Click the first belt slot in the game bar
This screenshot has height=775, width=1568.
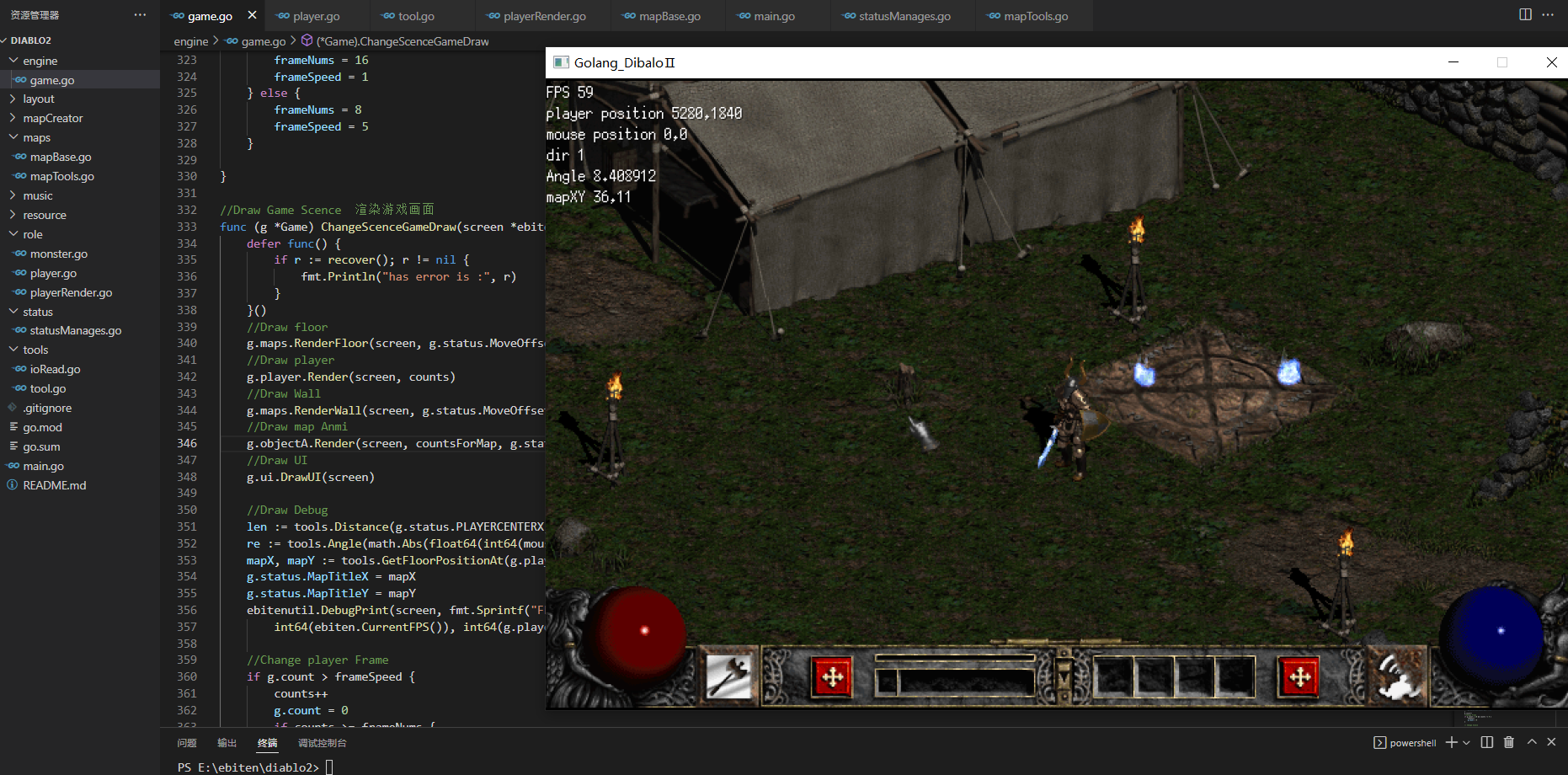pyautogui.click(x=1113, y=676)
